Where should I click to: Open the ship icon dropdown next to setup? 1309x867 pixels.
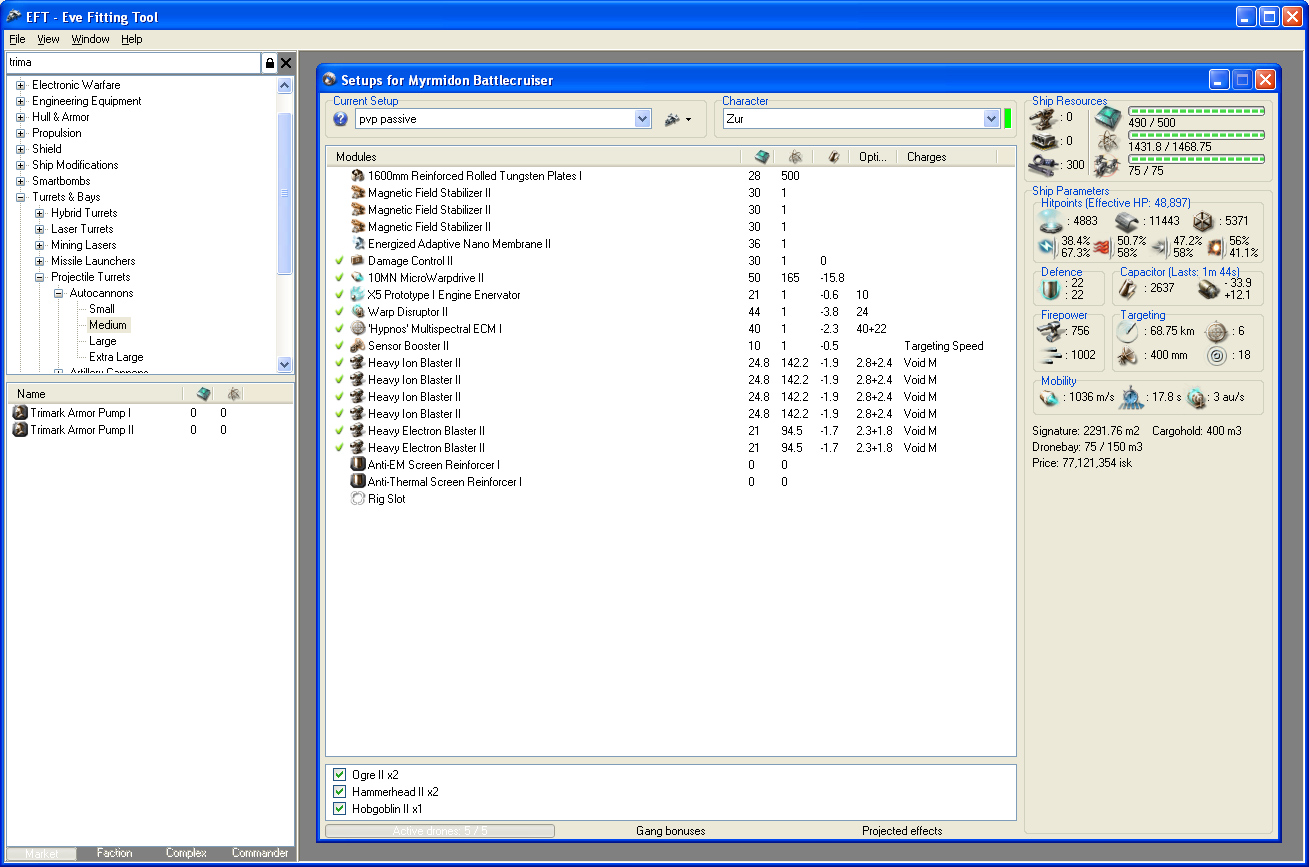[678, 119]
